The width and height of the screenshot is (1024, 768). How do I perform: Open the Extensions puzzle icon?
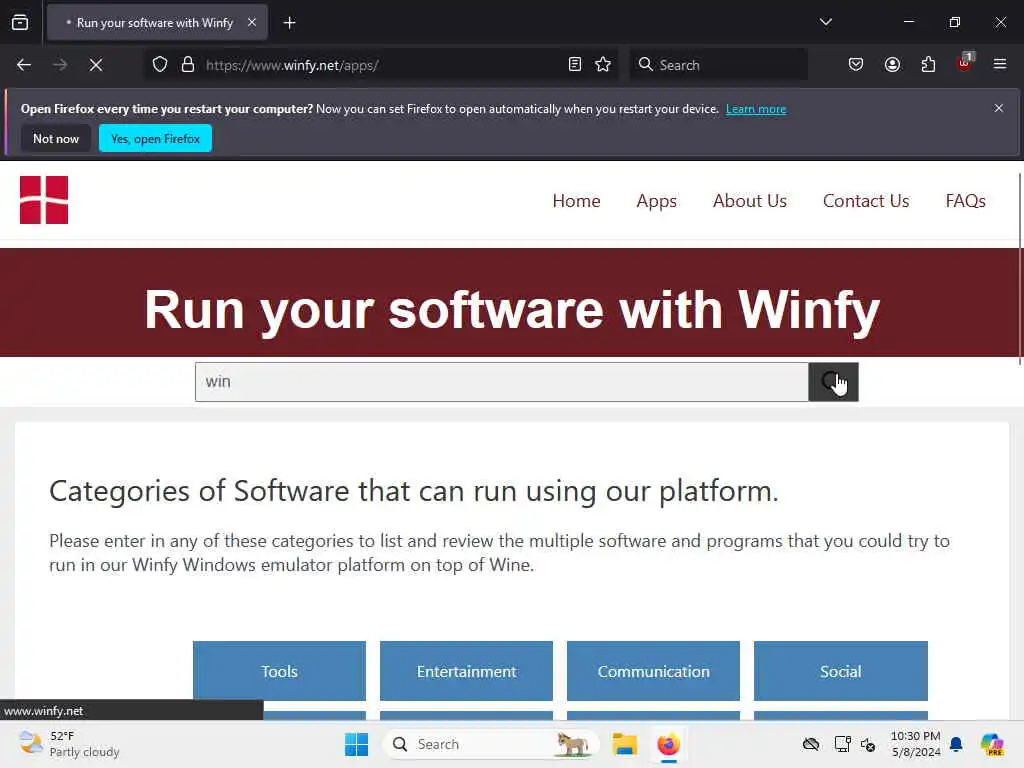point(928,65)
